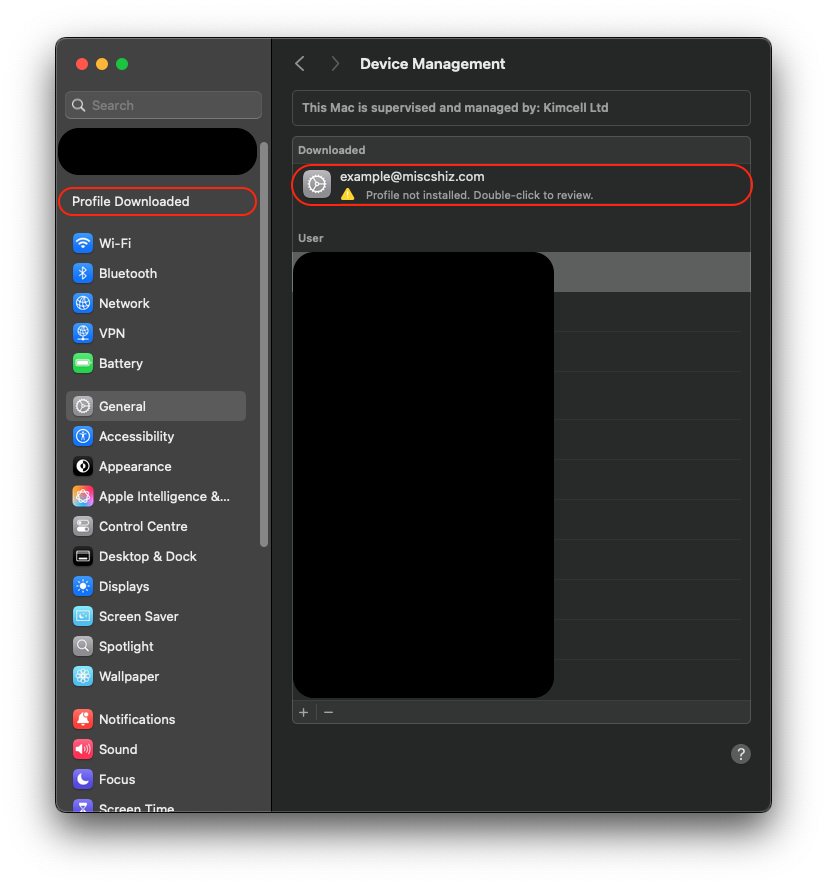
Task: Select the example@miscshiz.com downloaded profile
Action: pos(520,184)
